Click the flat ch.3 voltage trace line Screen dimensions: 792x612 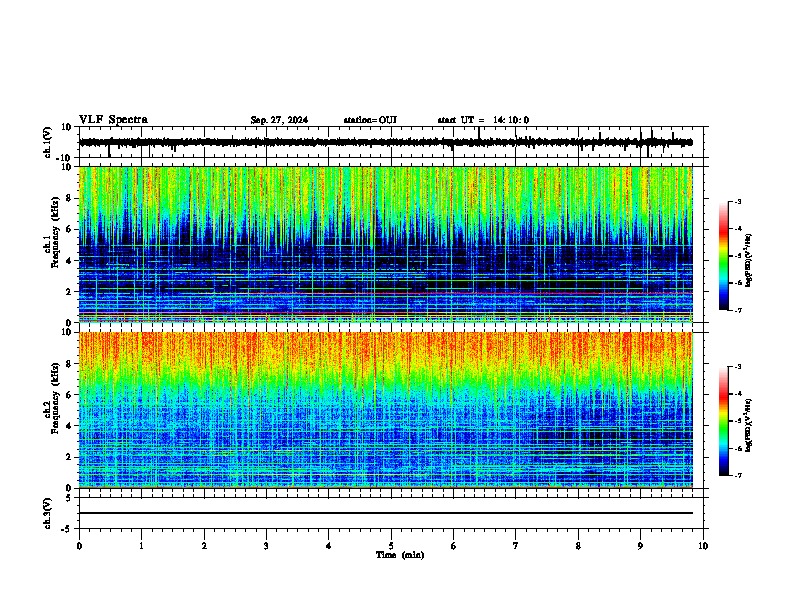tap(386, 513)
